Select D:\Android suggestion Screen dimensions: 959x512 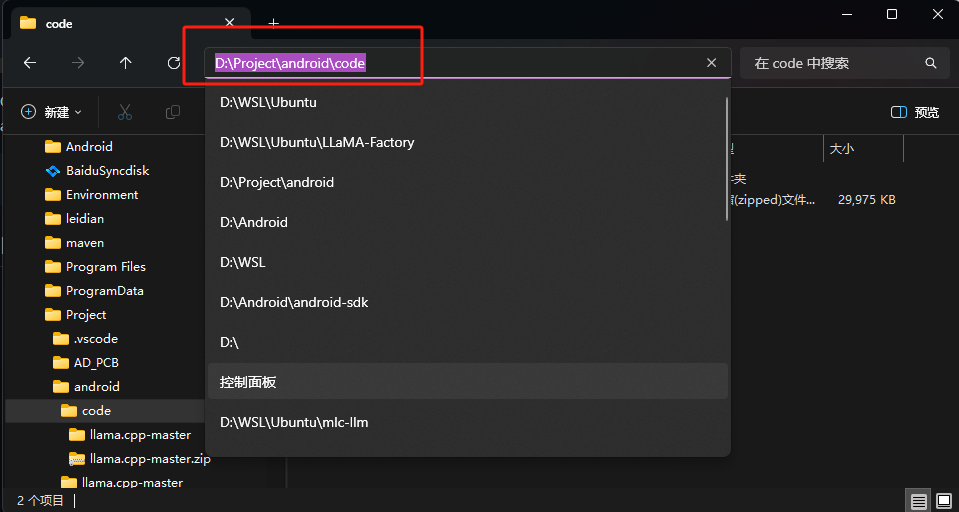point(468,222)
